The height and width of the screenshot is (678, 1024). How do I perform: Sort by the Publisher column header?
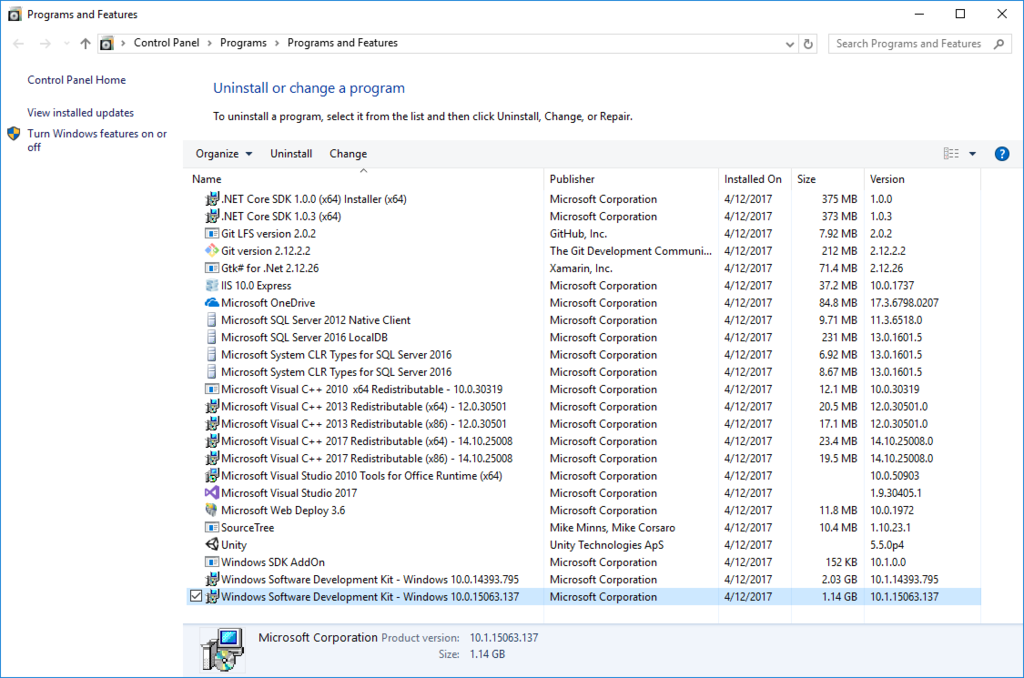pyautogui.click(x=631, y=179)
